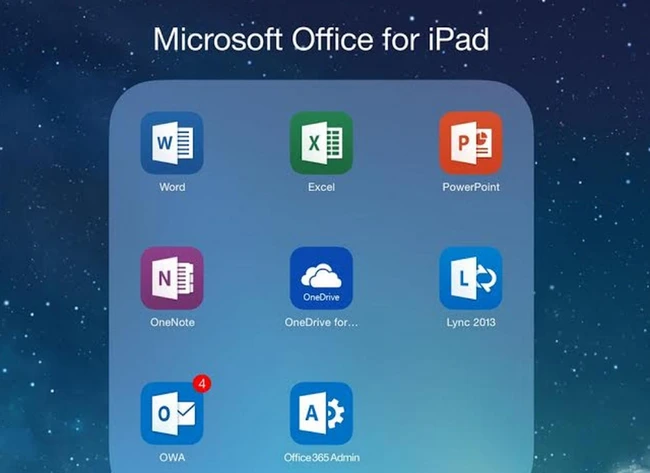Launch the Lync 2013 app
Screen dimensions: 650x473
pyautogui.click(x=471, y=278)
